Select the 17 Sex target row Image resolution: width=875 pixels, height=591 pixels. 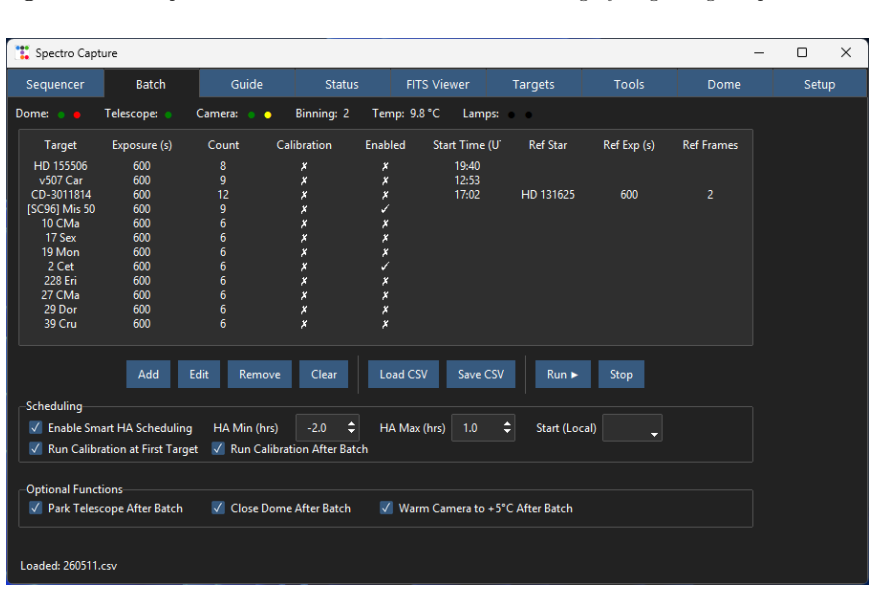point(386,238)
